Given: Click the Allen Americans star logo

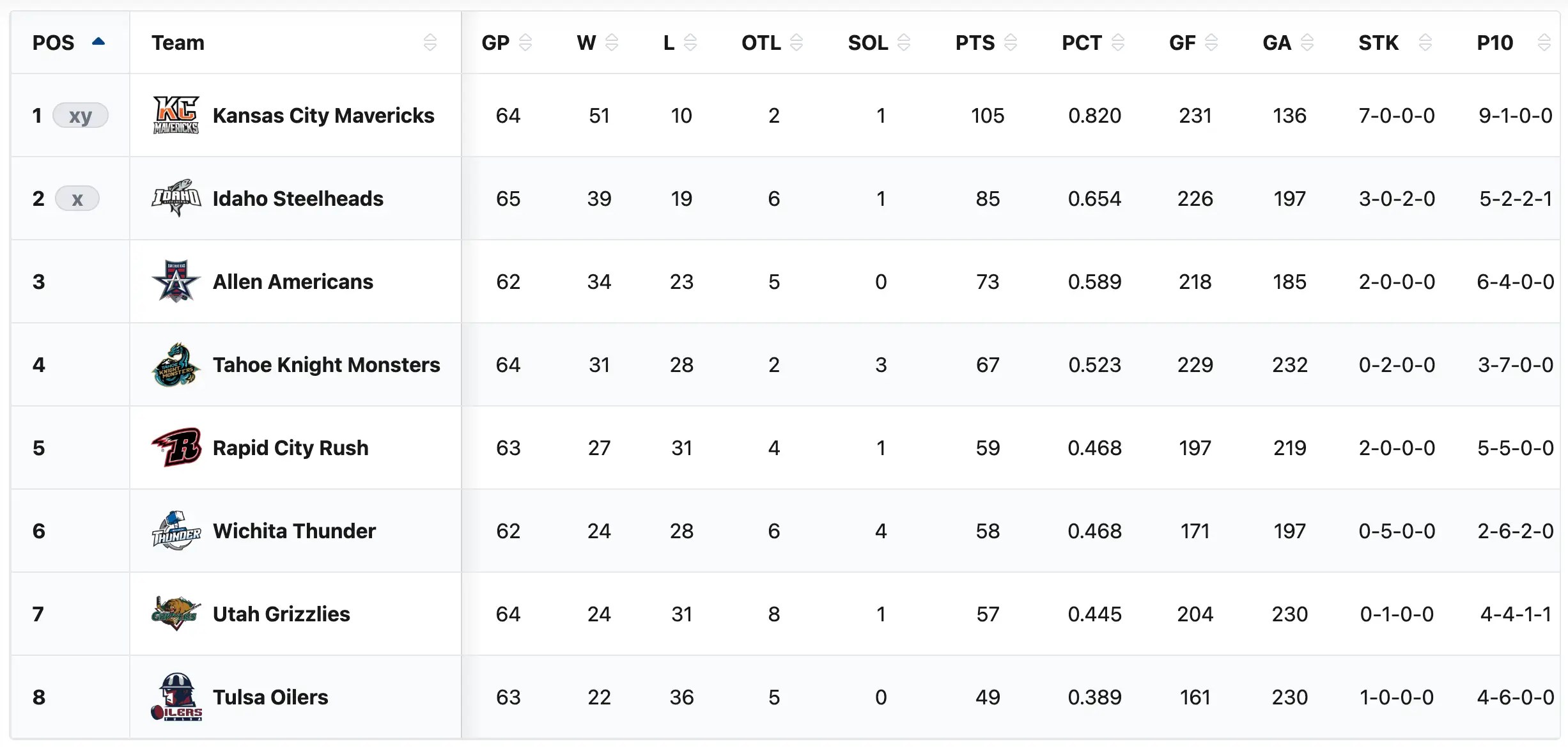Looking at the screenshot, I should pyautogui.click(x=176, y=281).
